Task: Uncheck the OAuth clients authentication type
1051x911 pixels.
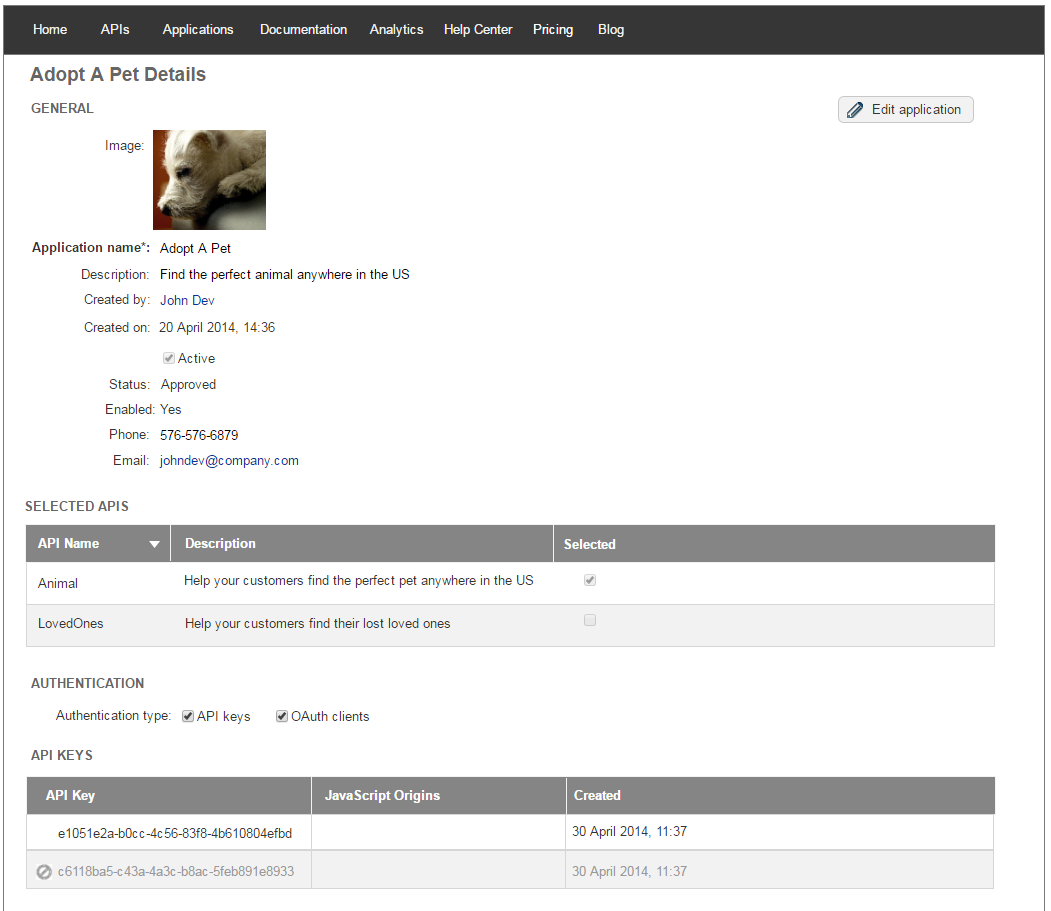Action: (x=282, y=716)
